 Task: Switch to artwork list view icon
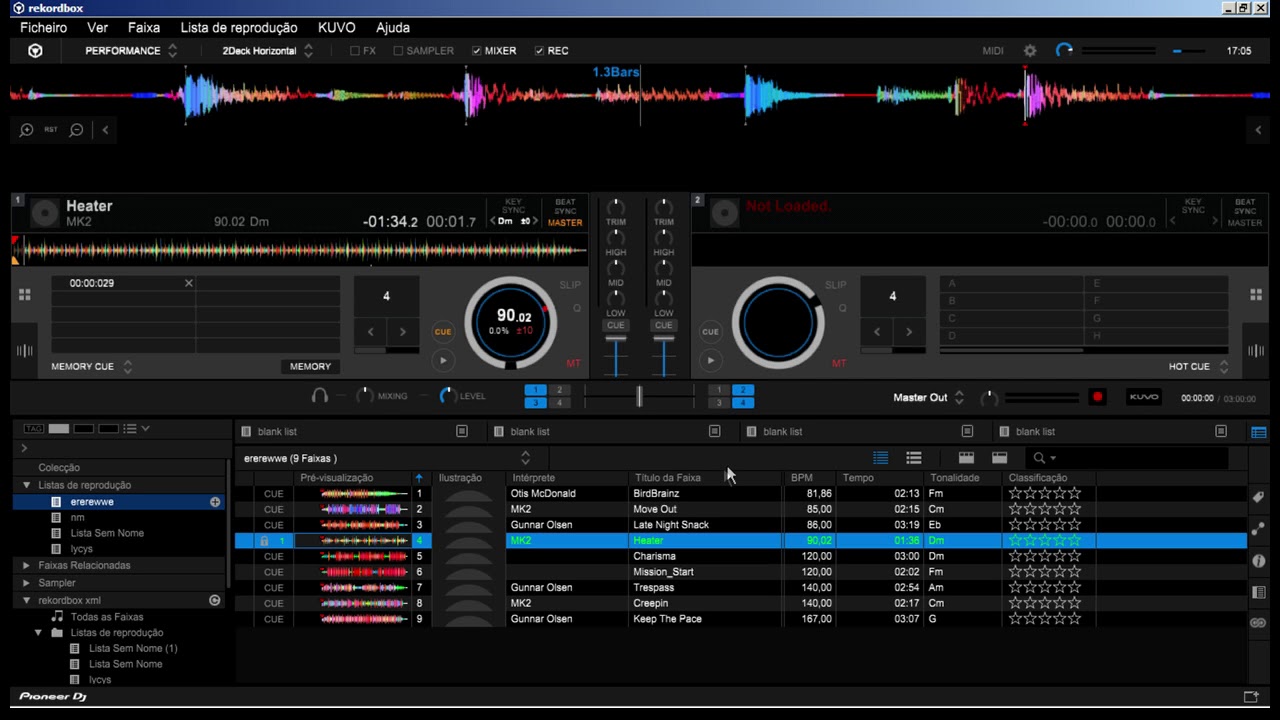[x=914, y=458]
